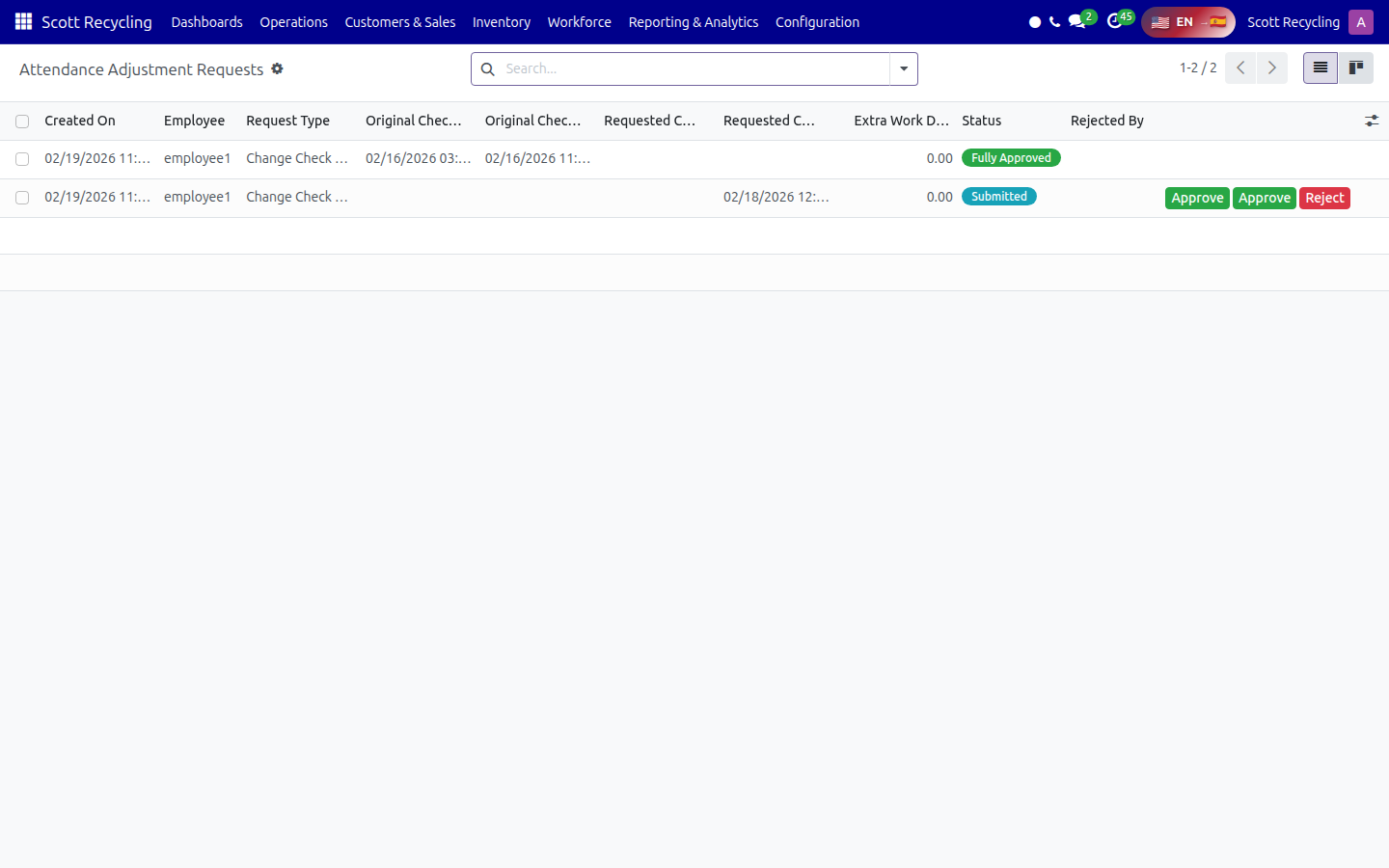Switch to list view

1321,68
